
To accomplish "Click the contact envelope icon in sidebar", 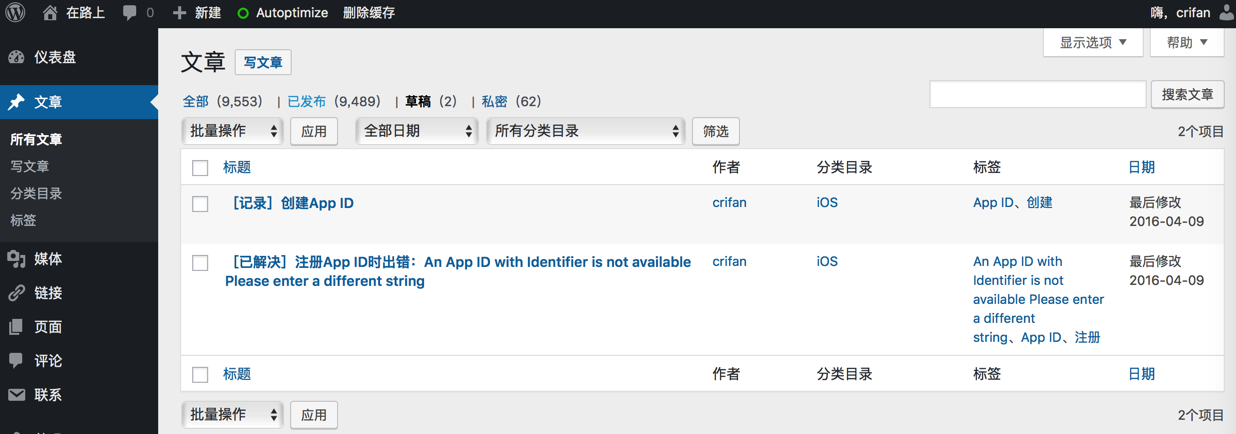I will point(17,395).
